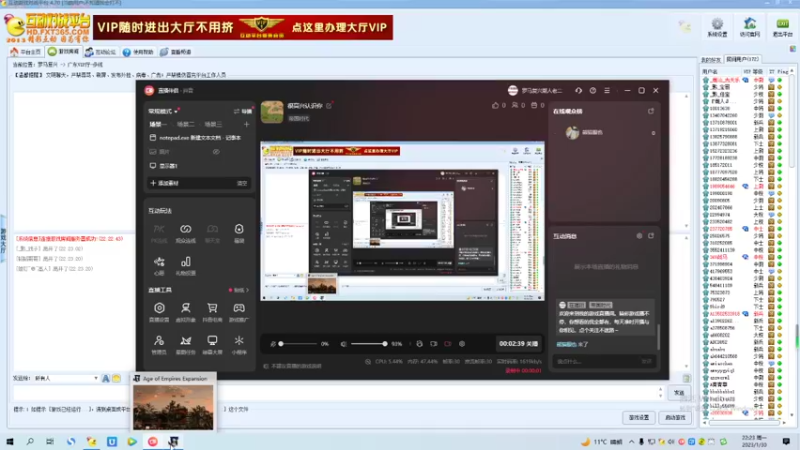Open hamburger menu in live companion title bar
Image resolution: width=800 pixels, height=450 pixels.
pos(607,90)
